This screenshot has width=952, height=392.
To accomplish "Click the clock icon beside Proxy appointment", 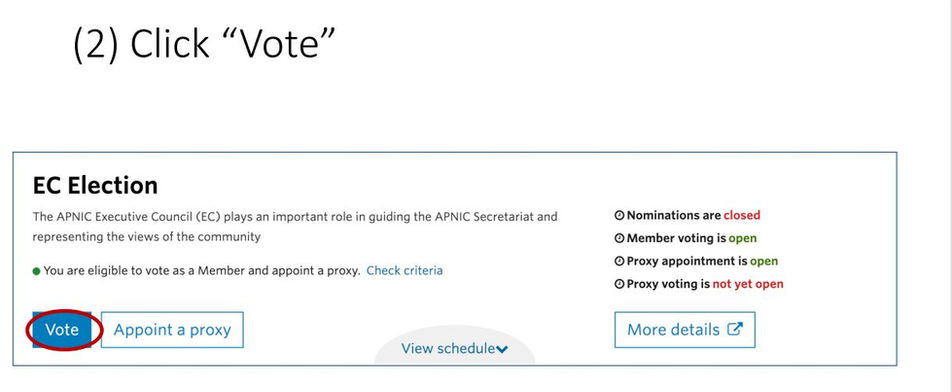I will (x=619, y=262).
